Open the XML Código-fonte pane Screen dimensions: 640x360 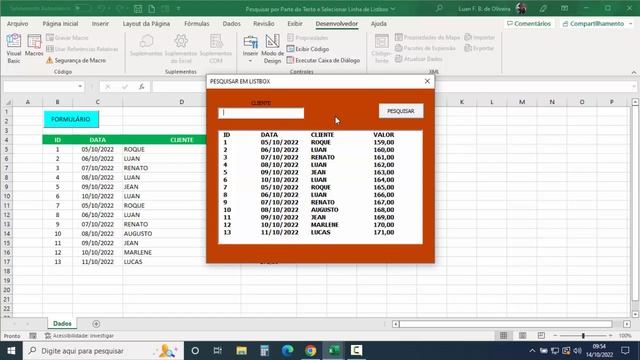tap(381, 49)
